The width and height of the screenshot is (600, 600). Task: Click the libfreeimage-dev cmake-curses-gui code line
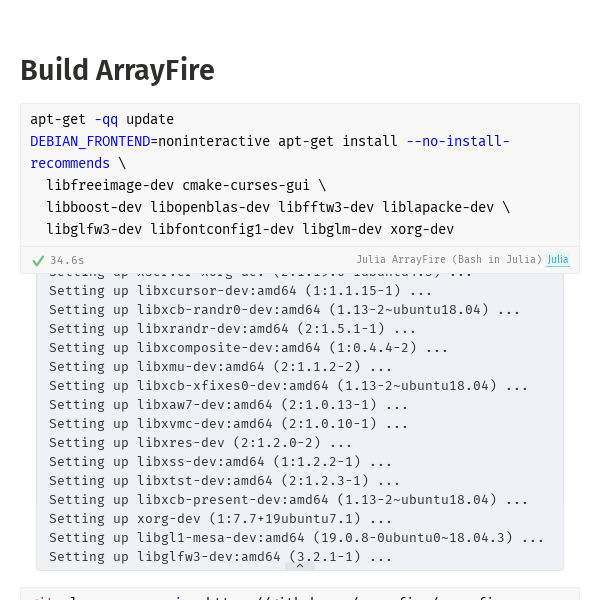point(186,185)
